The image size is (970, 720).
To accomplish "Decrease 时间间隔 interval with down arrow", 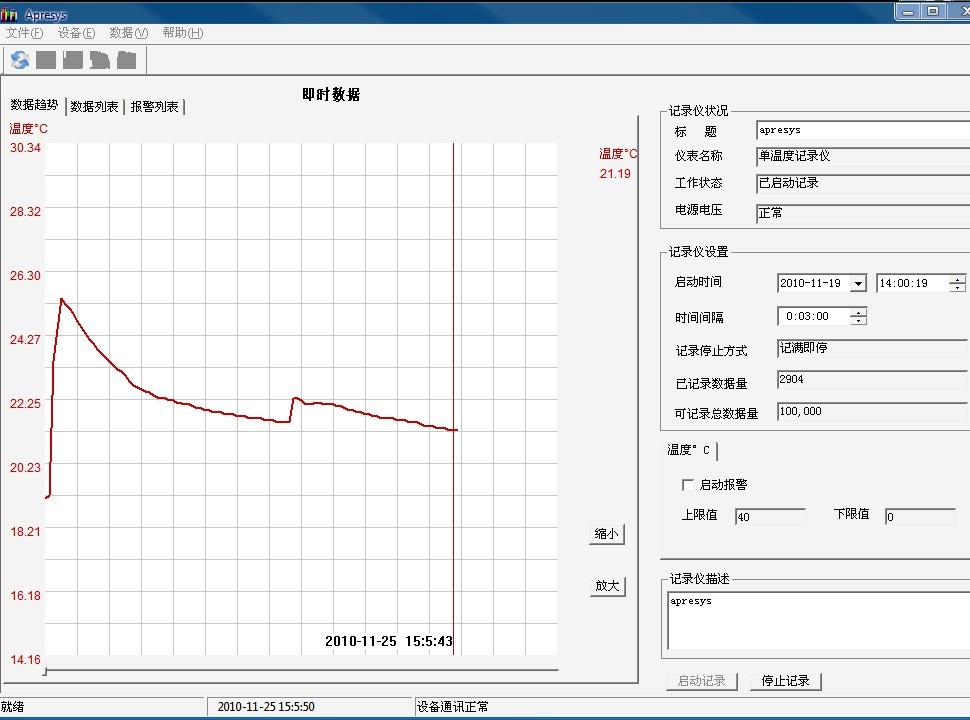I will [858, 321].
